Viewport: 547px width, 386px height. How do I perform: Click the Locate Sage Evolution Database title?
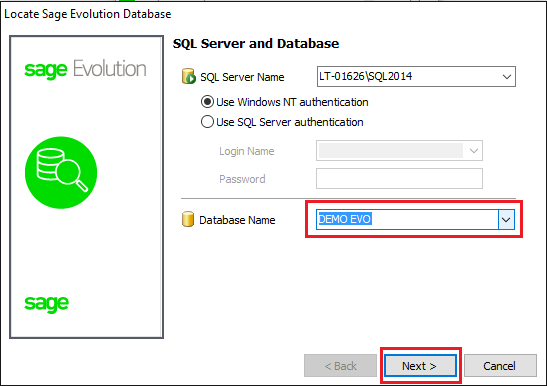pos(88,14)
